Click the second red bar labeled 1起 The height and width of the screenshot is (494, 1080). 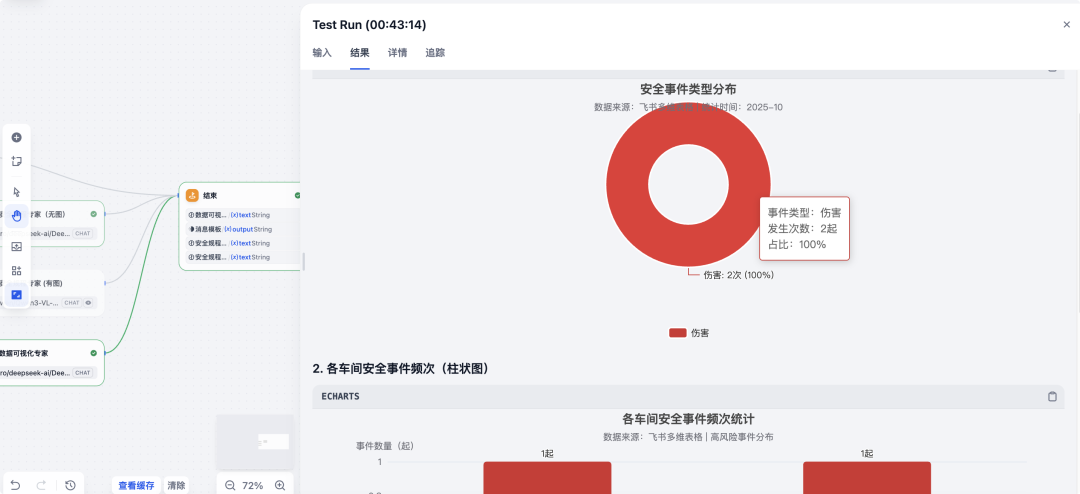click(866, 477)
